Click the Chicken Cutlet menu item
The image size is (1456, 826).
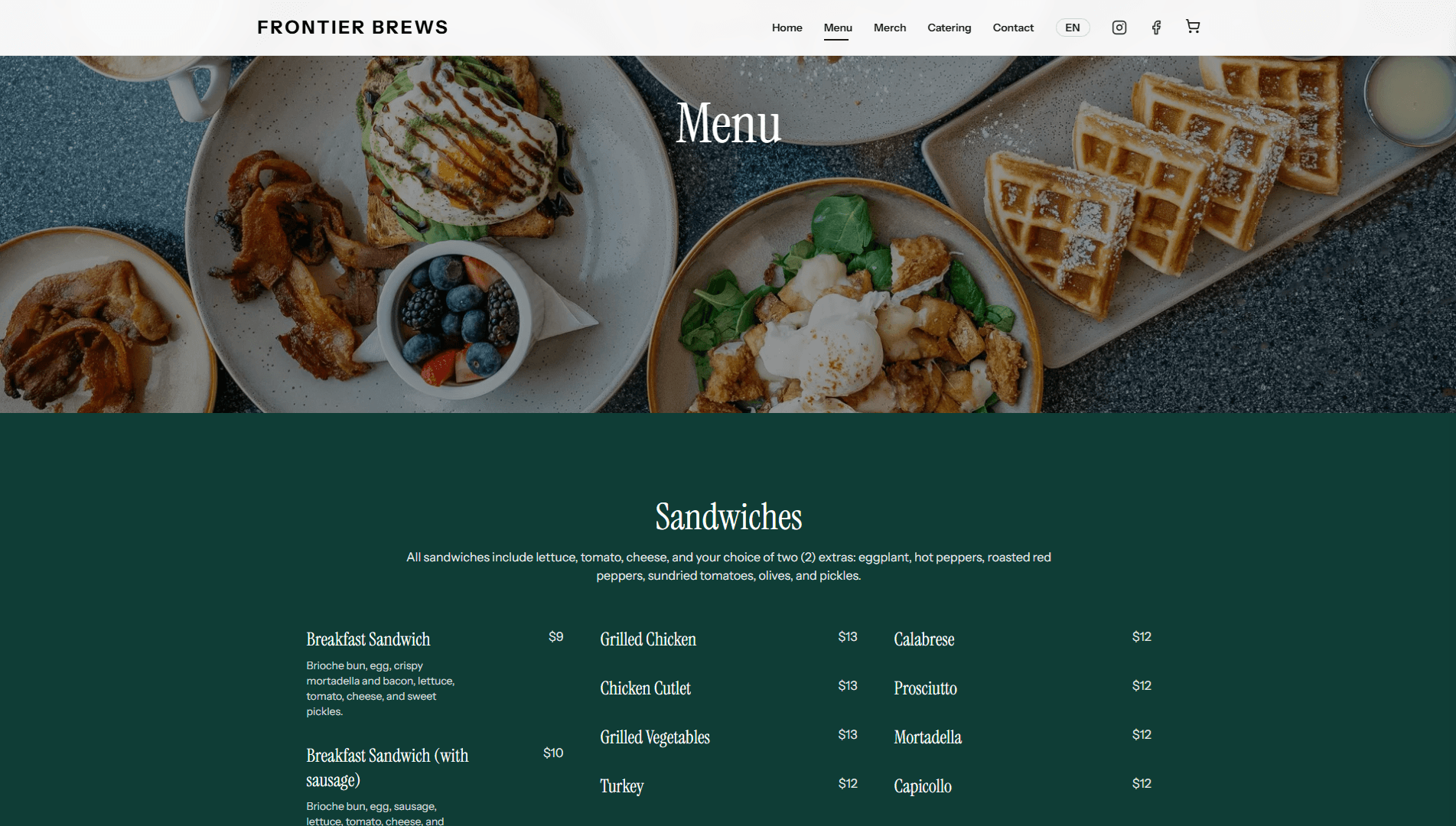[x=645, y=688]
